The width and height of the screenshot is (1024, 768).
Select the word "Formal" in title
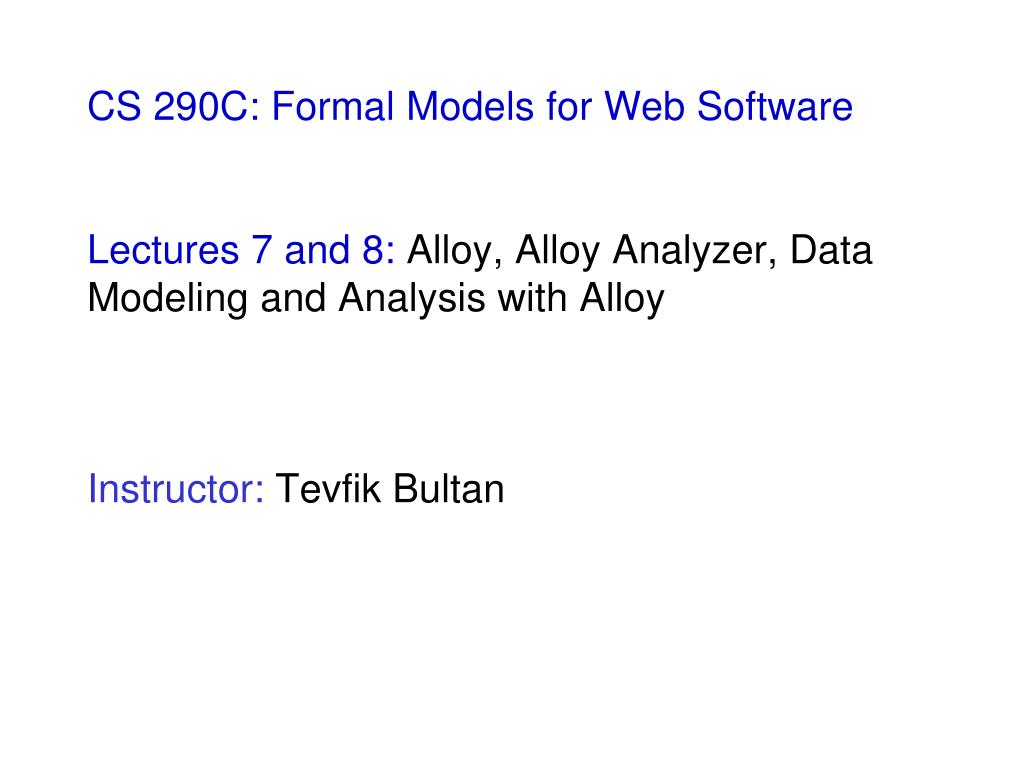pyautogui.click(x=333, y=106)
